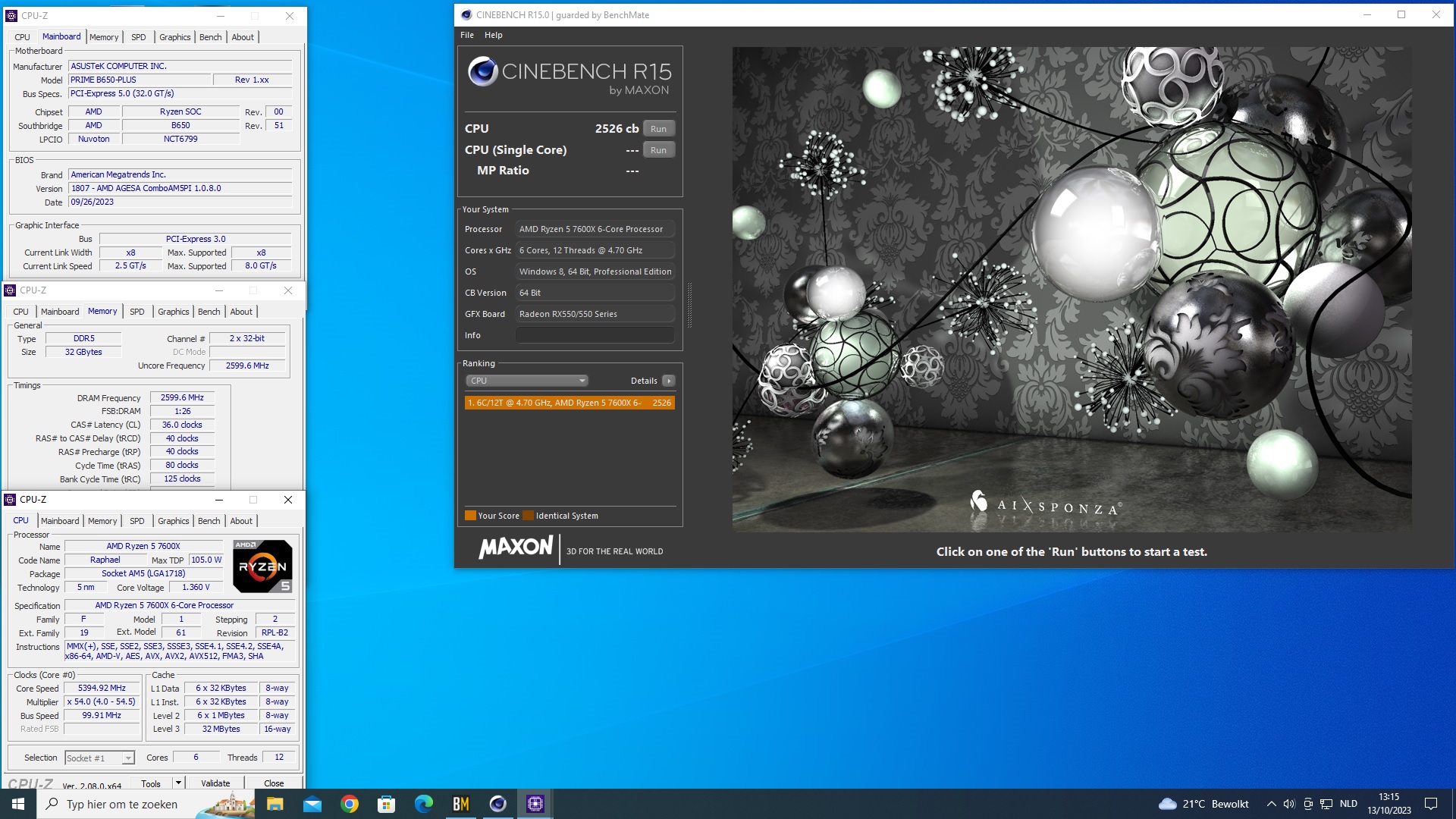Image resolution: width=1456 pixels, height=819 pixels.
Task: Click the PCI-Express 5.0 bus specs field
Action: tap(180, 93)
